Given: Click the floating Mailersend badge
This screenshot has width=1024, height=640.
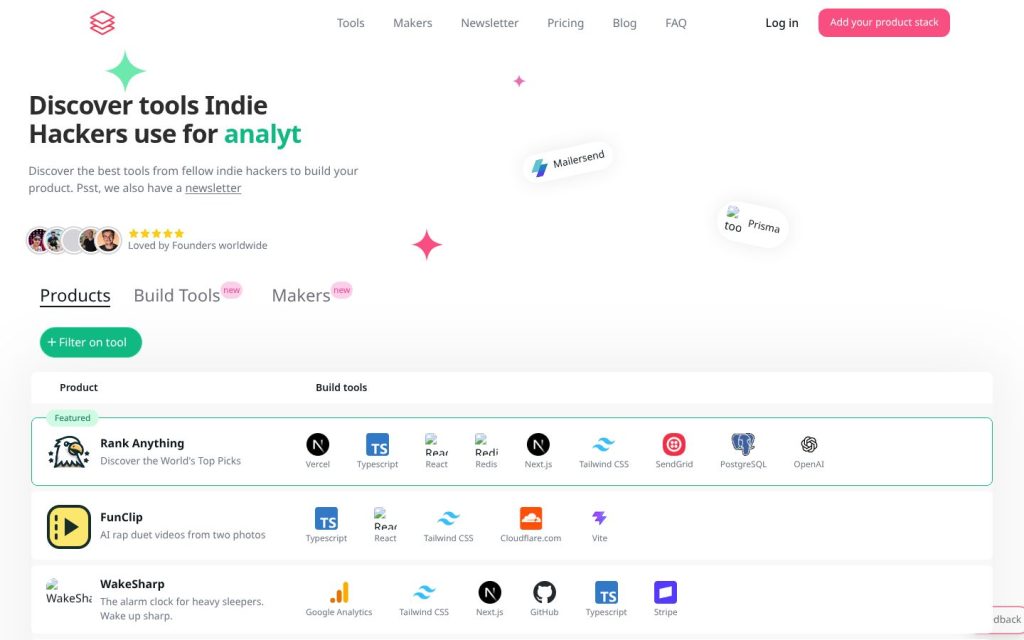Looking at the screenshot, I should point(568,162).
